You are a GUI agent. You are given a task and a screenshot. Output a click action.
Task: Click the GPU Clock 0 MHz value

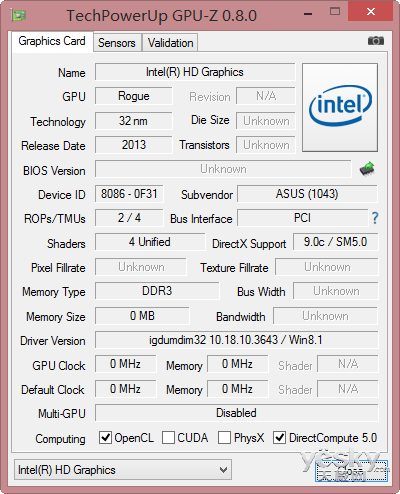coord(125,364)
